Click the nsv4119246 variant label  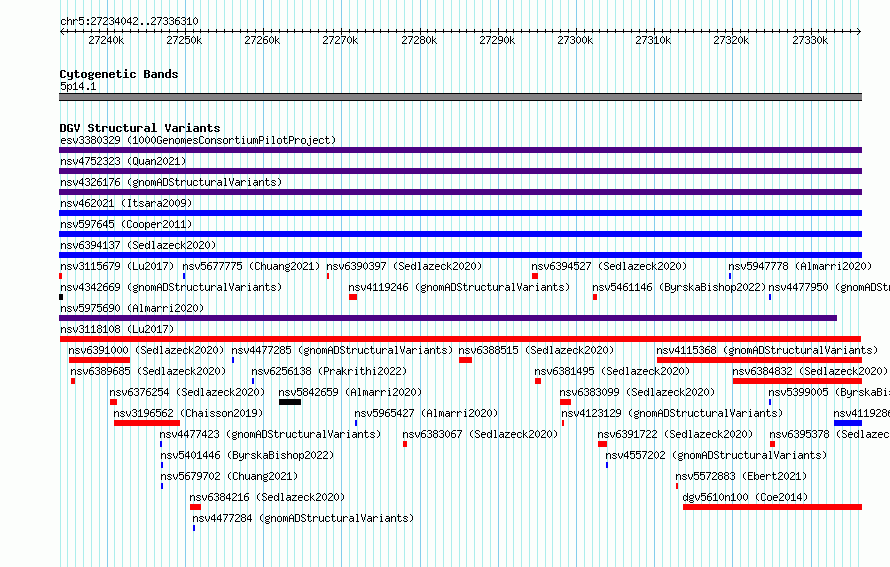pyautogui.click(x=459, y=287)
